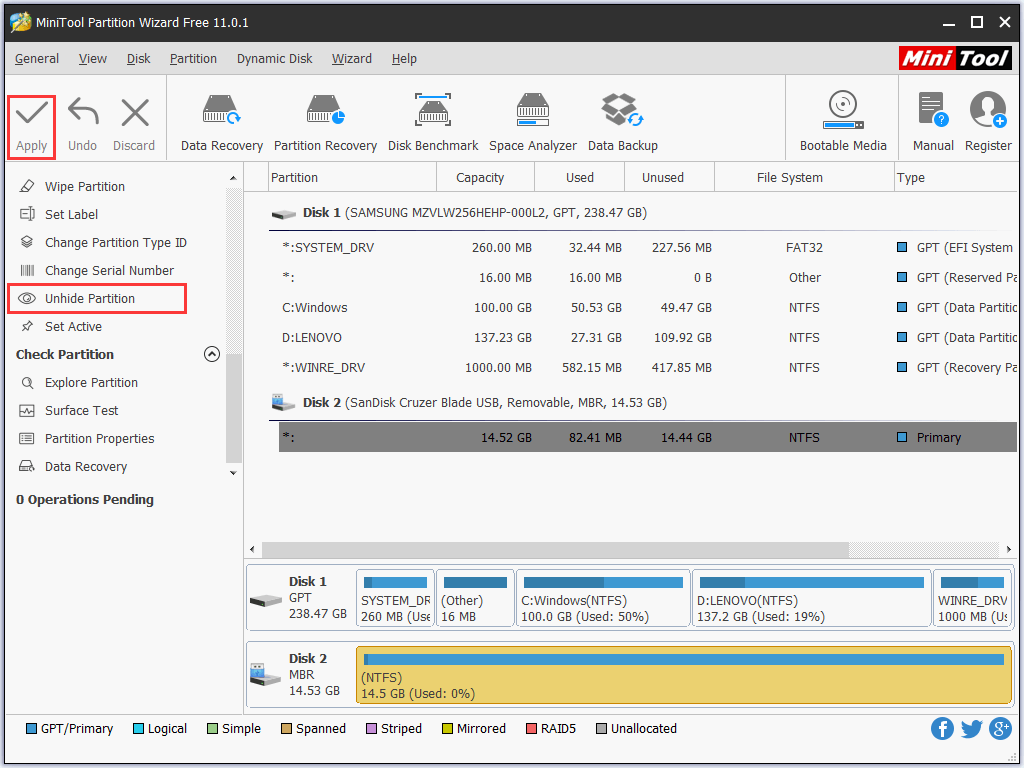The image size is (1024, 768).
Task: Select Disk 2 SanDisk header row
Action: [x=643, y=403]
